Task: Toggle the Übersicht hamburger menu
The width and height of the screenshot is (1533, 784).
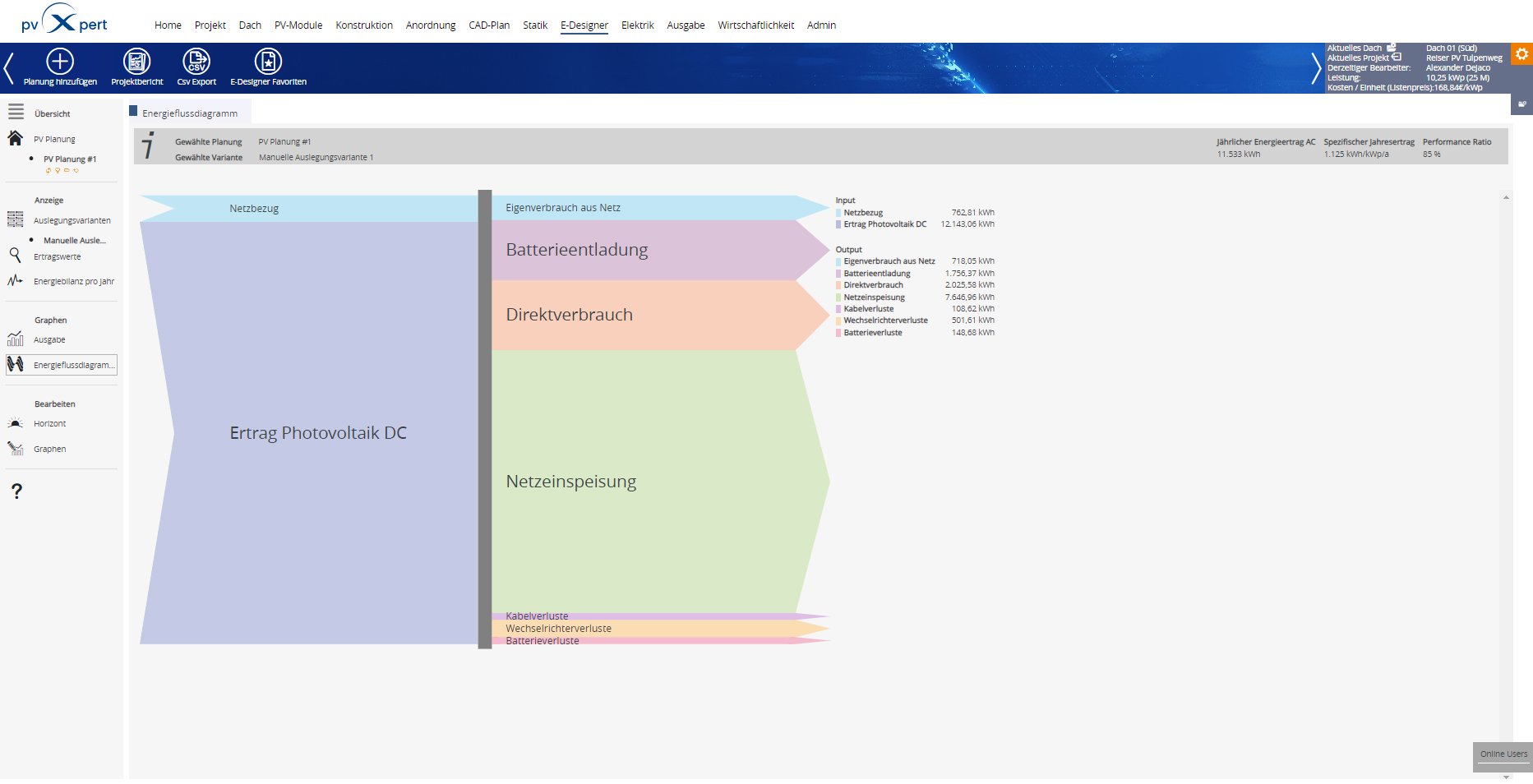Action: click(x=16, y=112)
